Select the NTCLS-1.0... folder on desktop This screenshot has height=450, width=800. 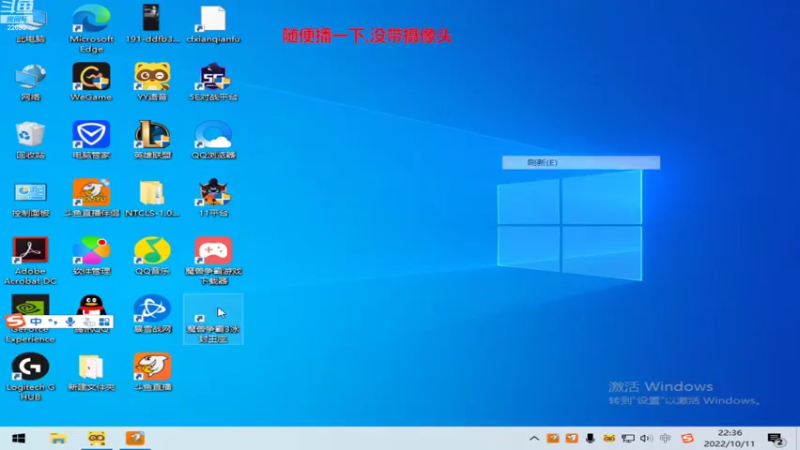coord(152,198)
